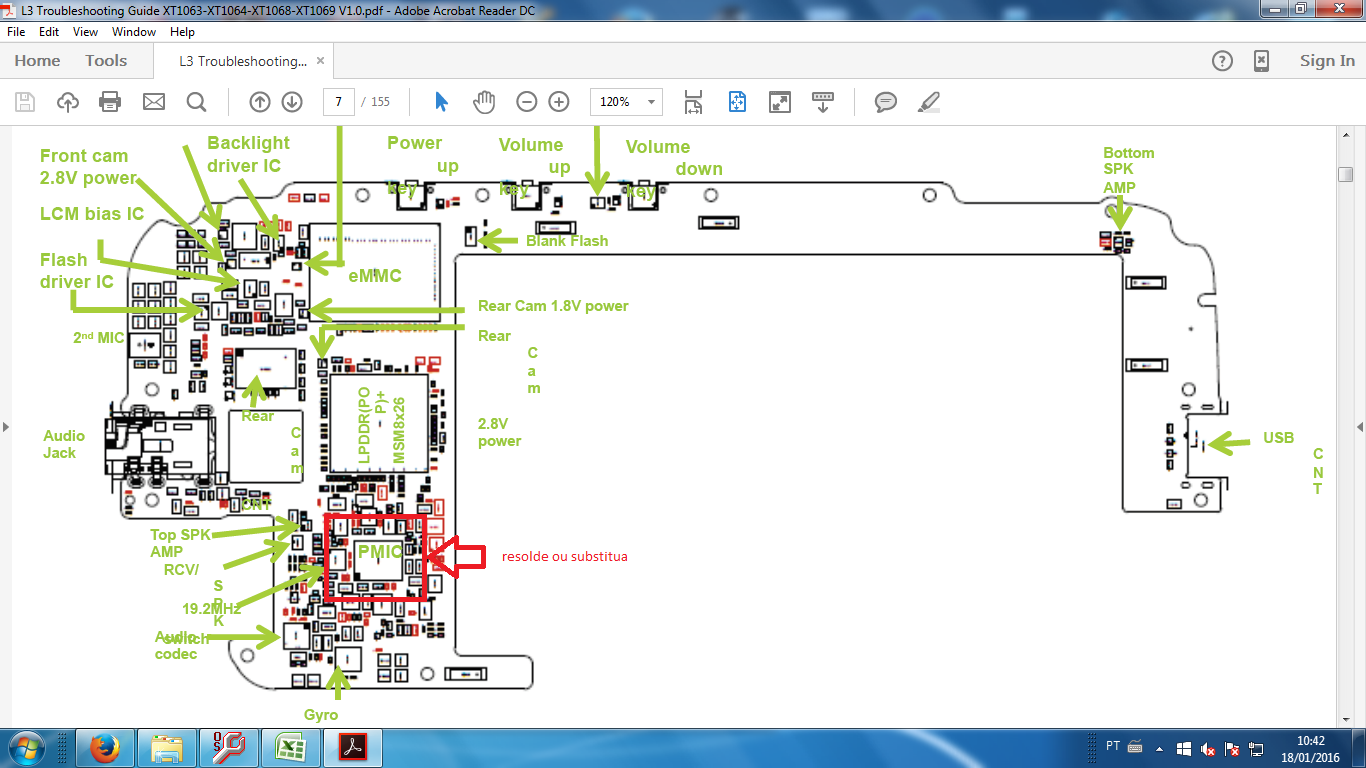Switch to the Home tab
This screenshot has height=768, width=1366.
37,61
